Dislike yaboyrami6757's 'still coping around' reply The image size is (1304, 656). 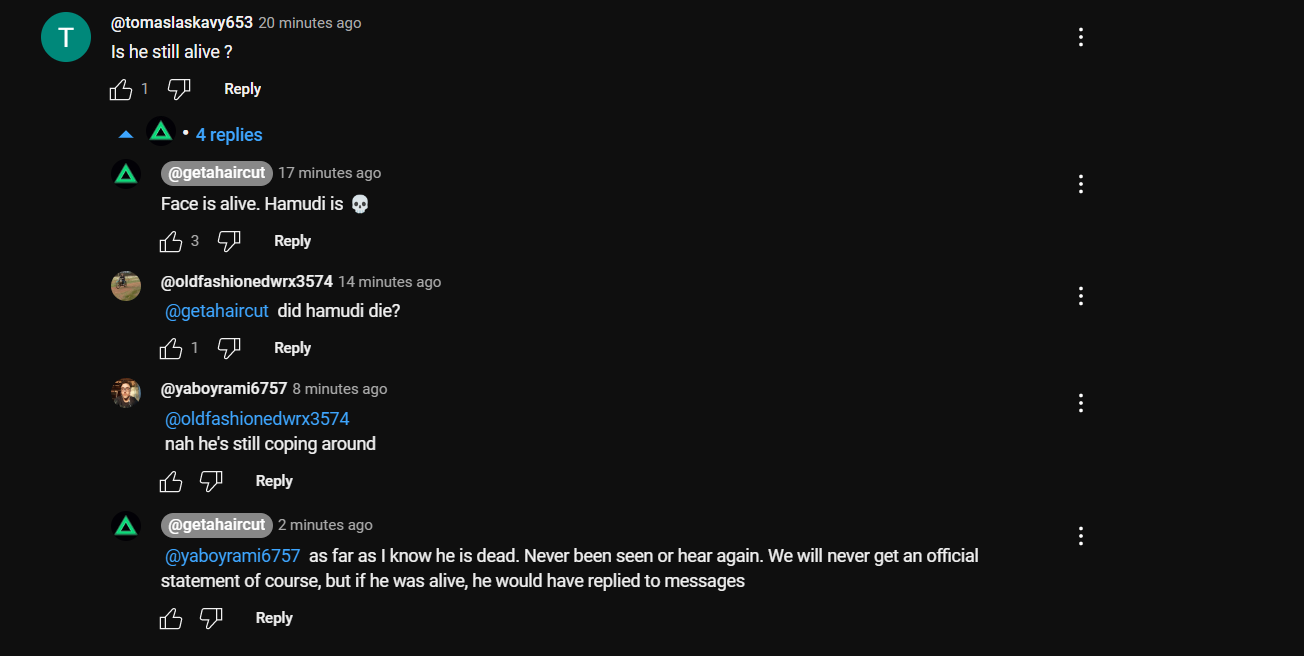[x=211, y=481]
